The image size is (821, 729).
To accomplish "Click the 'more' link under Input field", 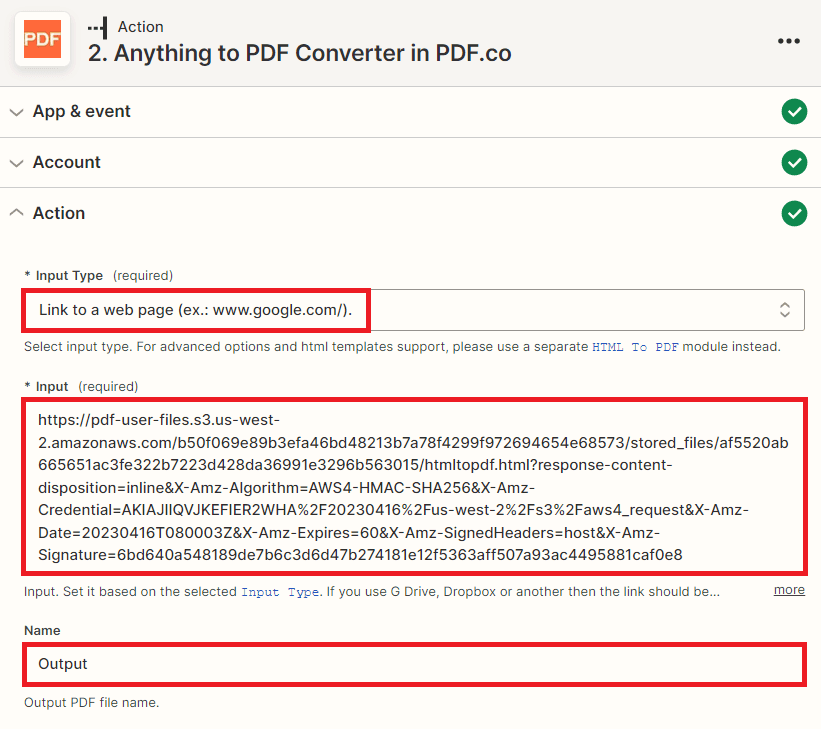I will click(789, 589).
